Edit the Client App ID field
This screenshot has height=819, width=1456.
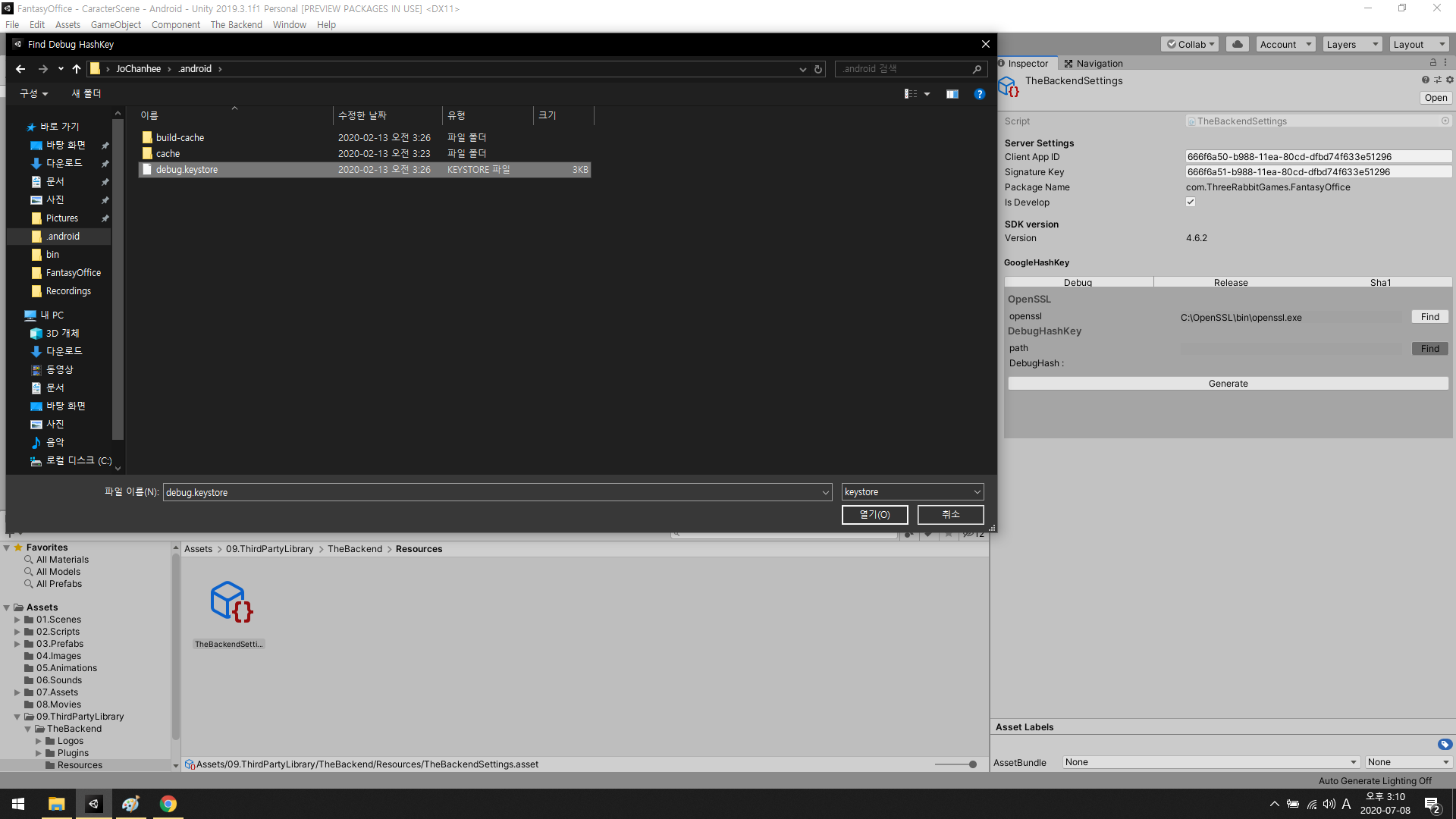(x=1318, y=157)
